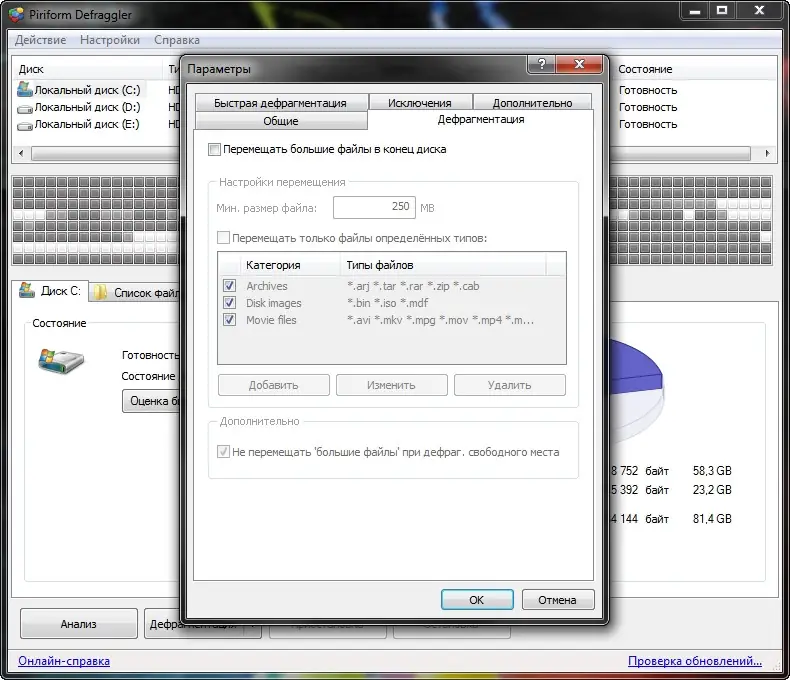Cancel the dialog with Отмена
Image resolution: width=790 pixels, height=680 pixels.
(558, 600)
